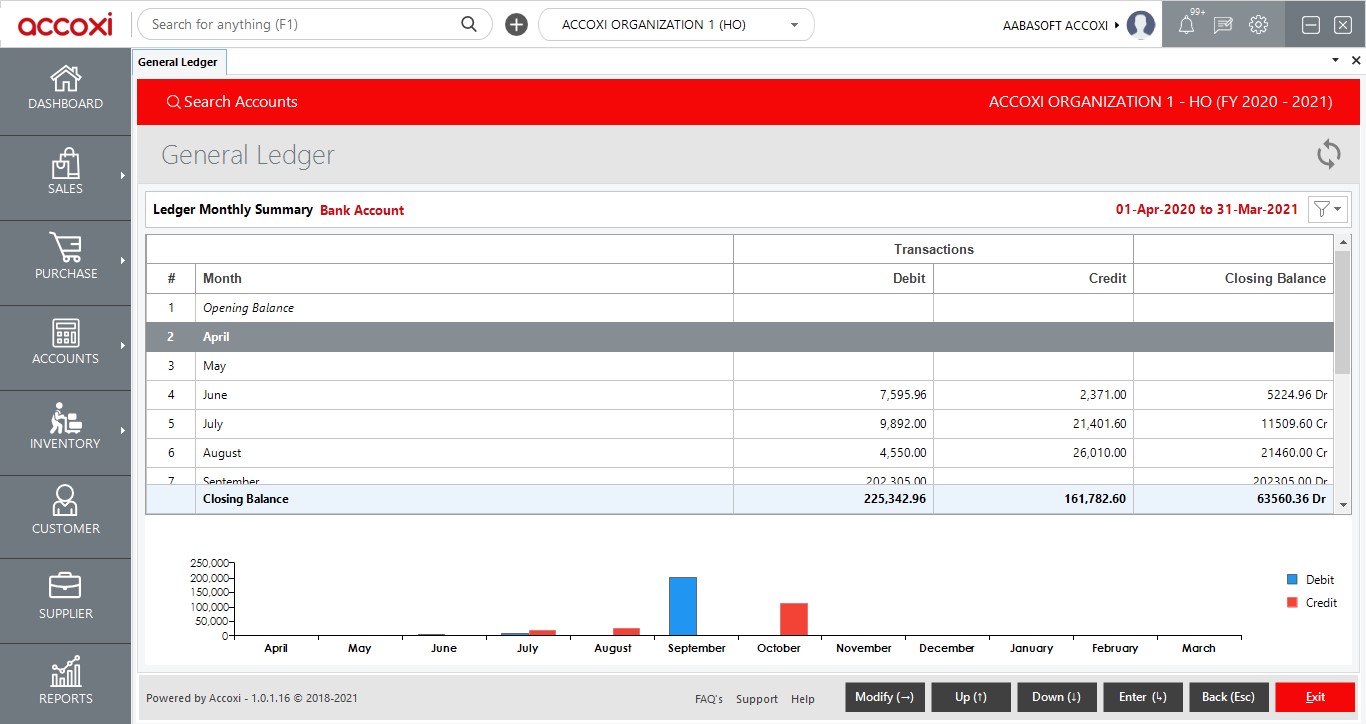Open the settings gear icon
Screen dimensions: 1366x724
(1258, 25)
